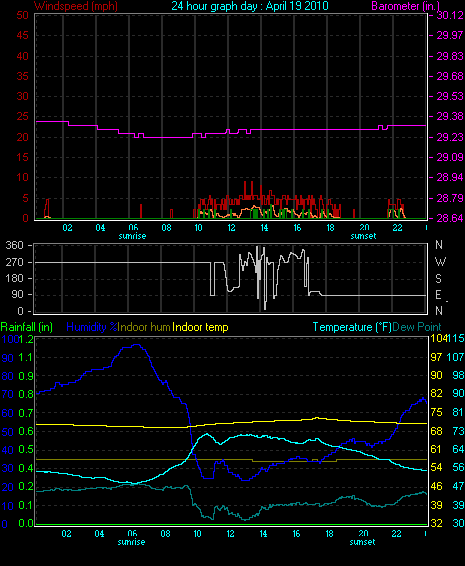Click the 'sunset' label under the humidity graph

[362, 542]
